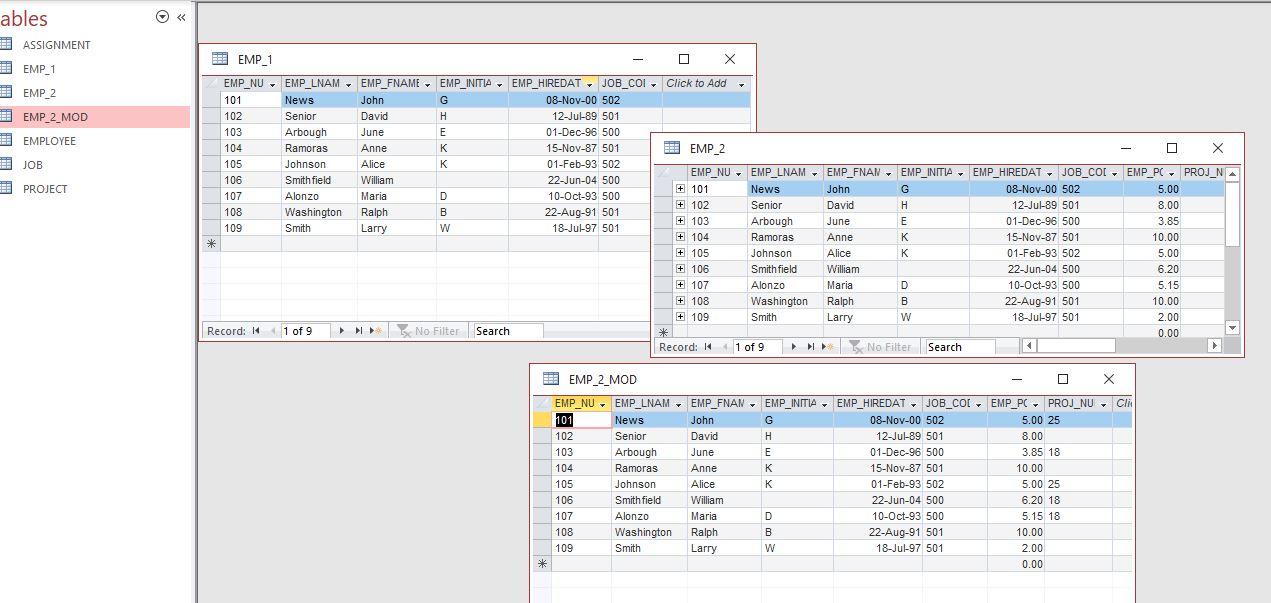Click vertical scrollbar down arrow in EMP_2

point(1232,327)
